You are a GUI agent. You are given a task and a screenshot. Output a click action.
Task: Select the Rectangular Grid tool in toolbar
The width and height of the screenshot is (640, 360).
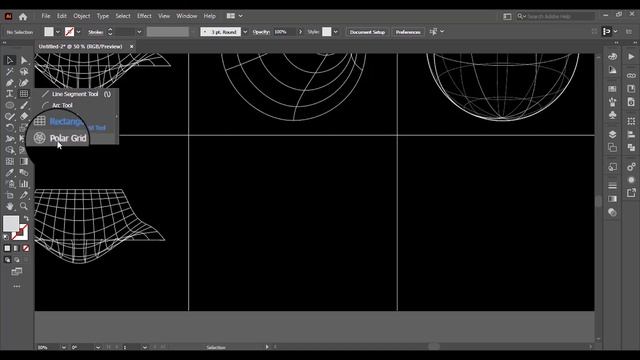(24, 94)
